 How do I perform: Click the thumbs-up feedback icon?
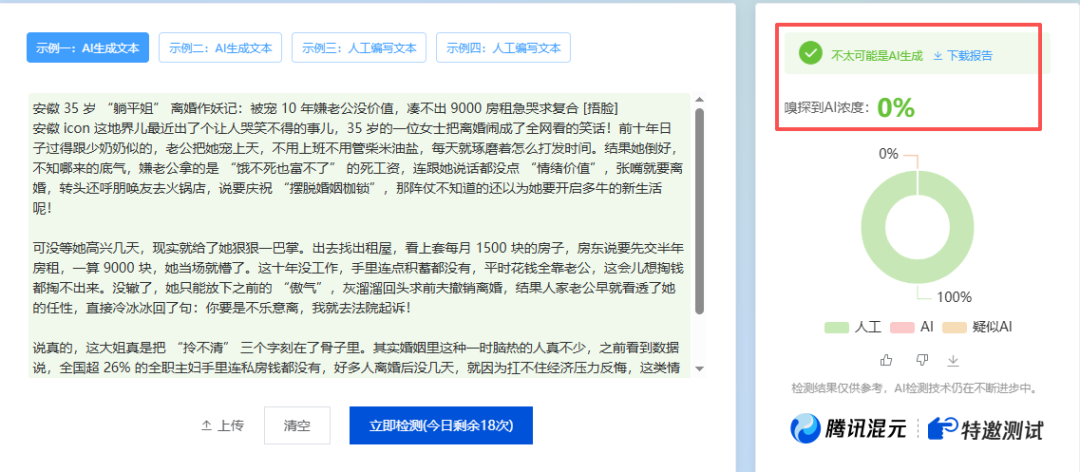(x=887, y=360)
